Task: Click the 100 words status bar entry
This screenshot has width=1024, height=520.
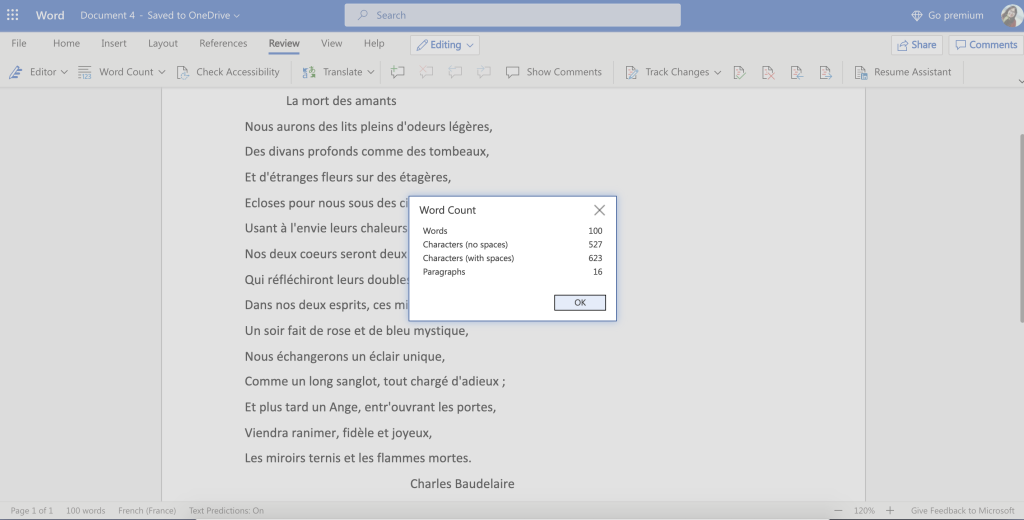Action: pos(86,510)
